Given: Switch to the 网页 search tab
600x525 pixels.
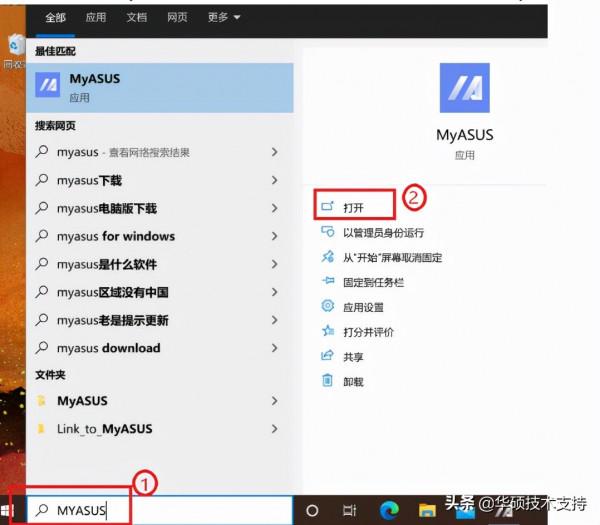Looking at the screenshot, I should click(177, 17).
